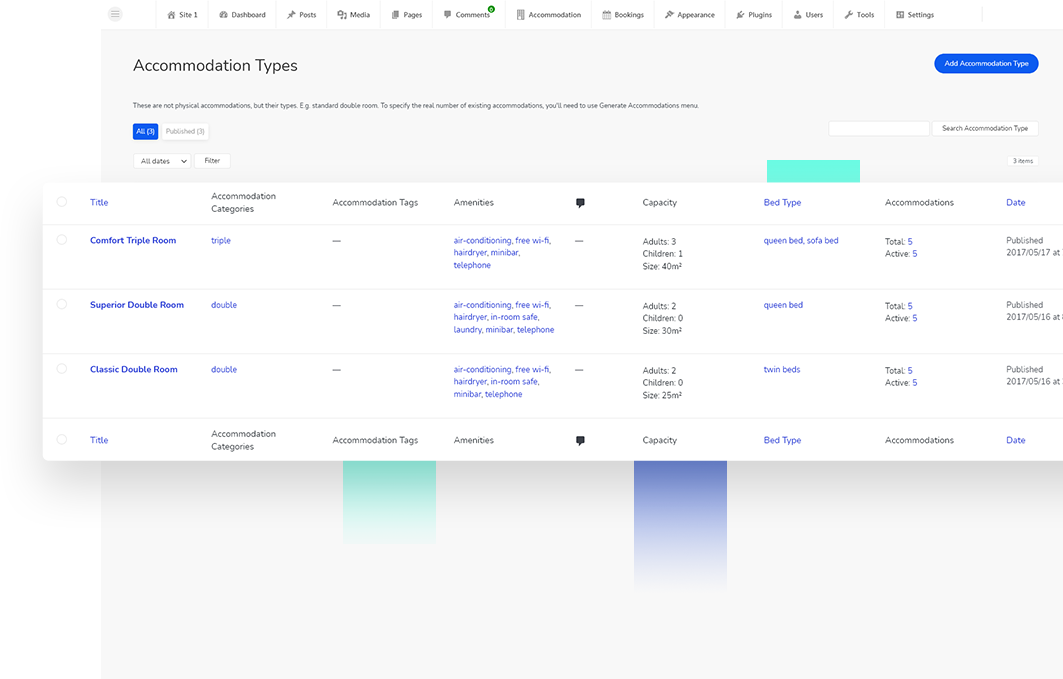Open the Plugins menu icon
1063x679 pixels.
click(x=739, y=15)
